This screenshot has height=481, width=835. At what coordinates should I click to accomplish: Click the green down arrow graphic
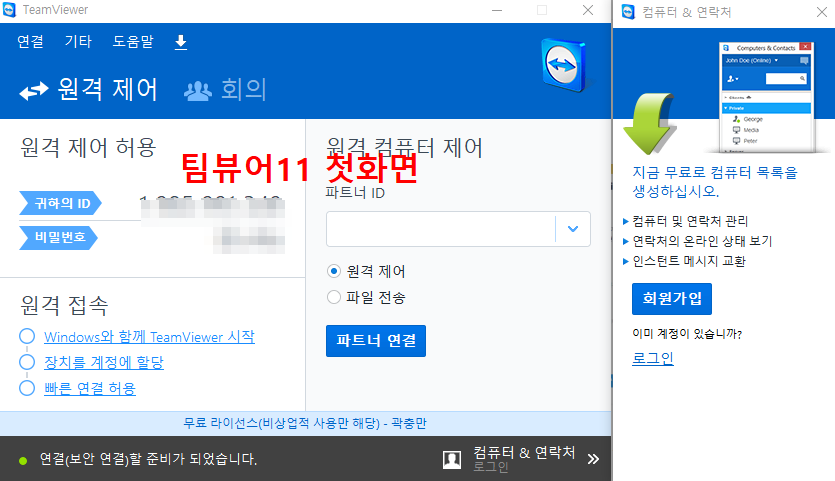tap(650, 124)
